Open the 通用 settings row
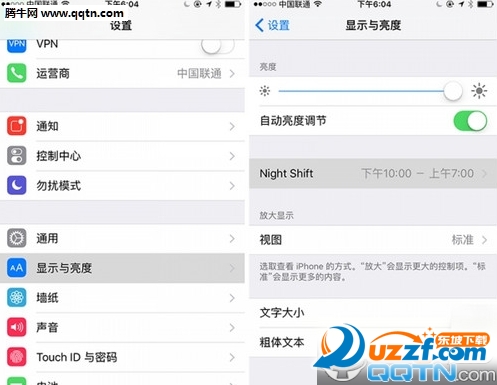Image resolution: width=497 pixels, height=385 pixels. pyautogui.click(x=122, y=239)
